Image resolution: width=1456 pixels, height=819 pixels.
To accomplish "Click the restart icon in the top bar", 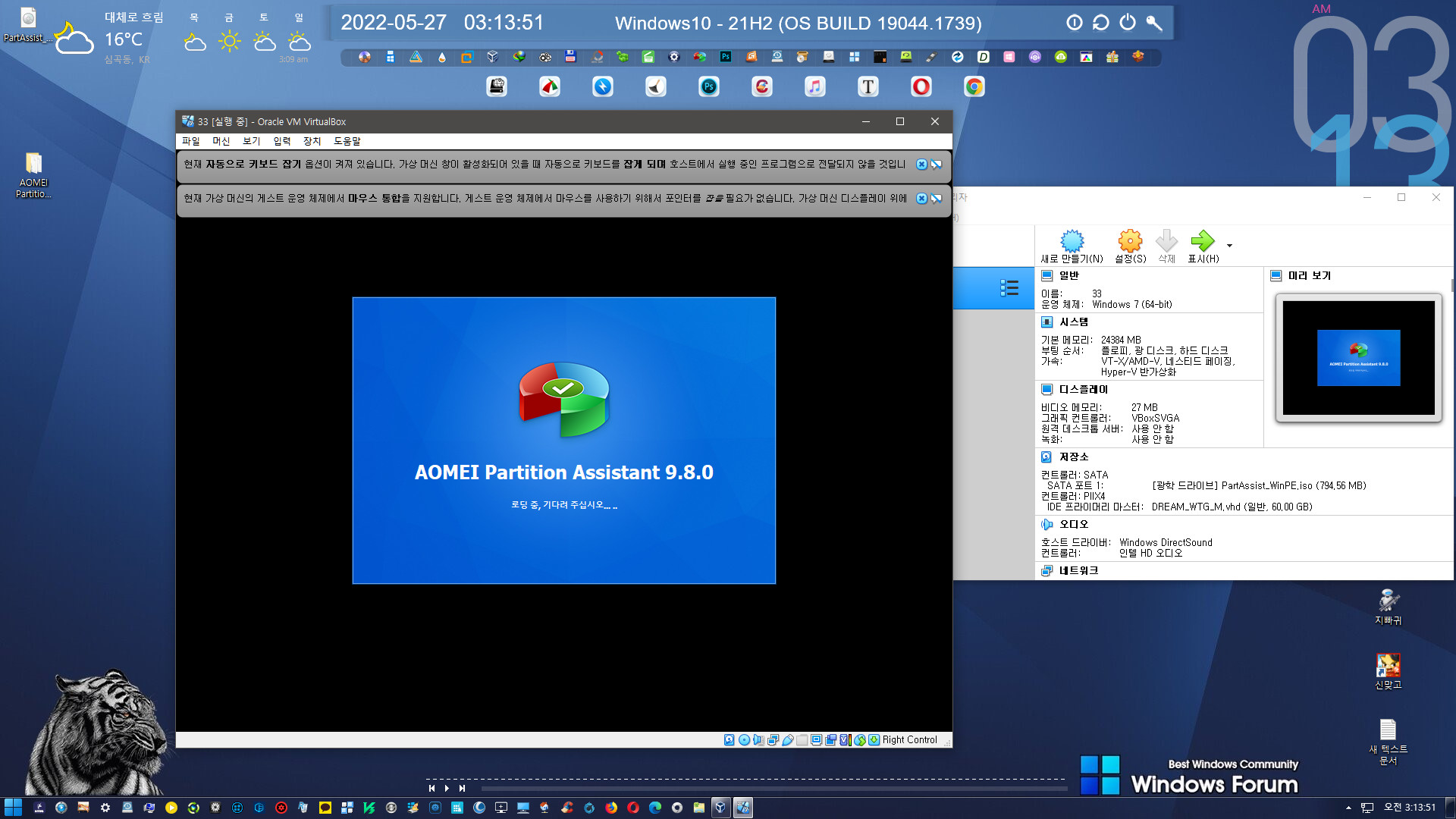I will 1100,23.
